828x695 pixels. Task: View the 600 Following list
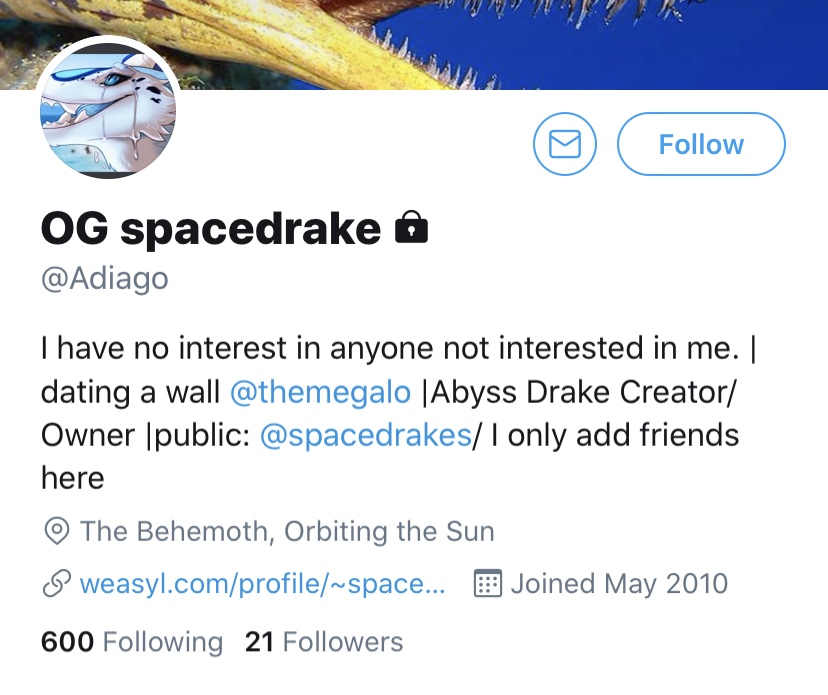point(132,642)
